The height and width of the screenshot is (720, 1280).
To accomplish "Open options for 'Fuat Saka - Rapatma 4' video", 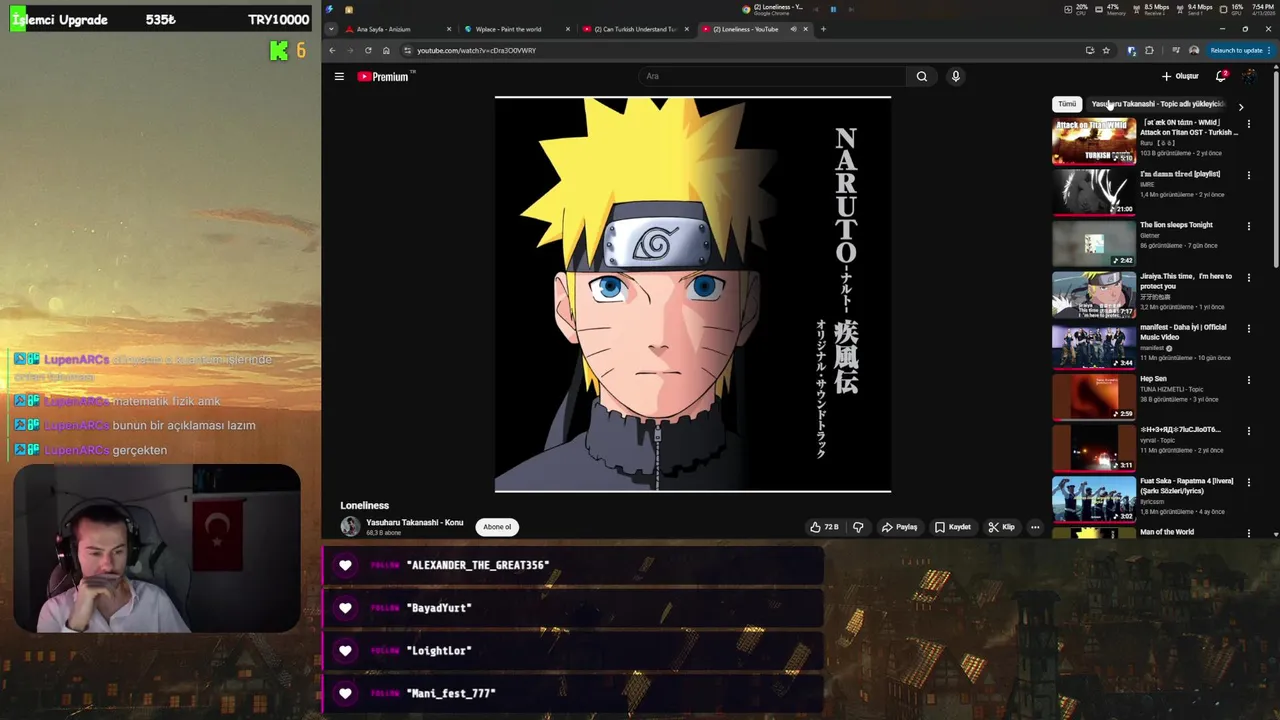I will [1249, 482].
